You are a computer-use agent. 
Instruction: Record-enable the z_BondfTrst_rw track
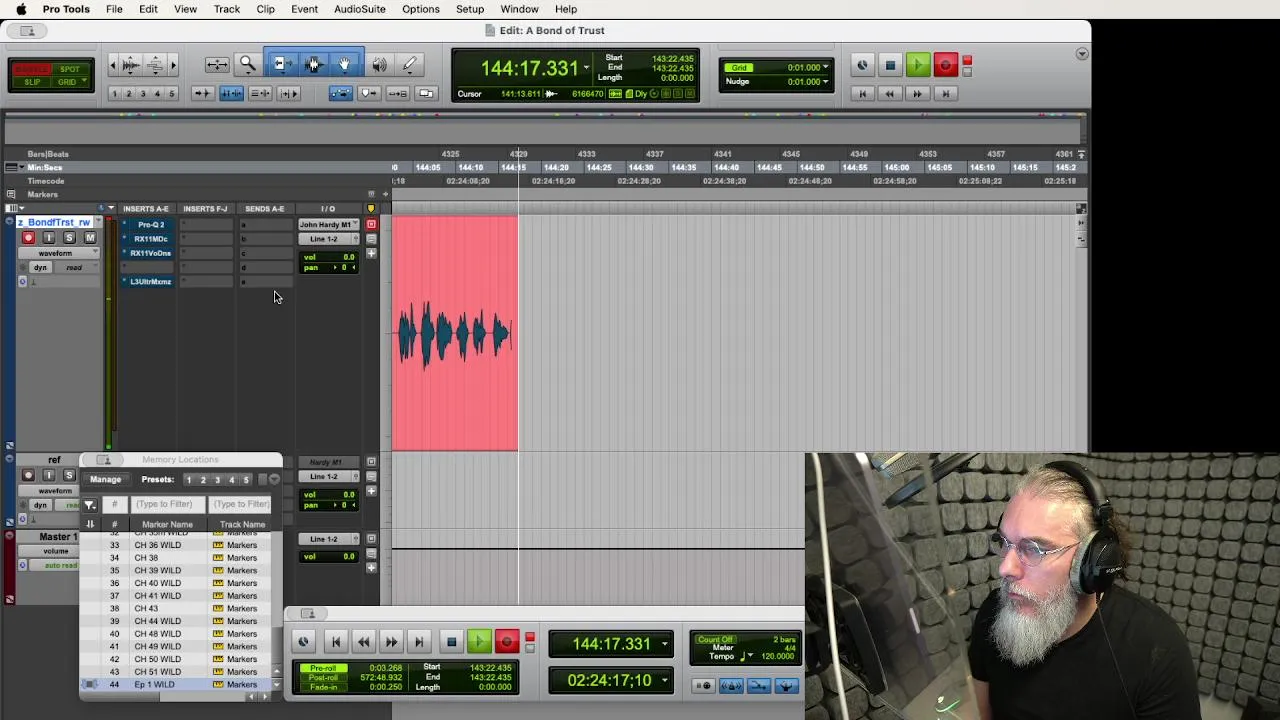point(28,238)
